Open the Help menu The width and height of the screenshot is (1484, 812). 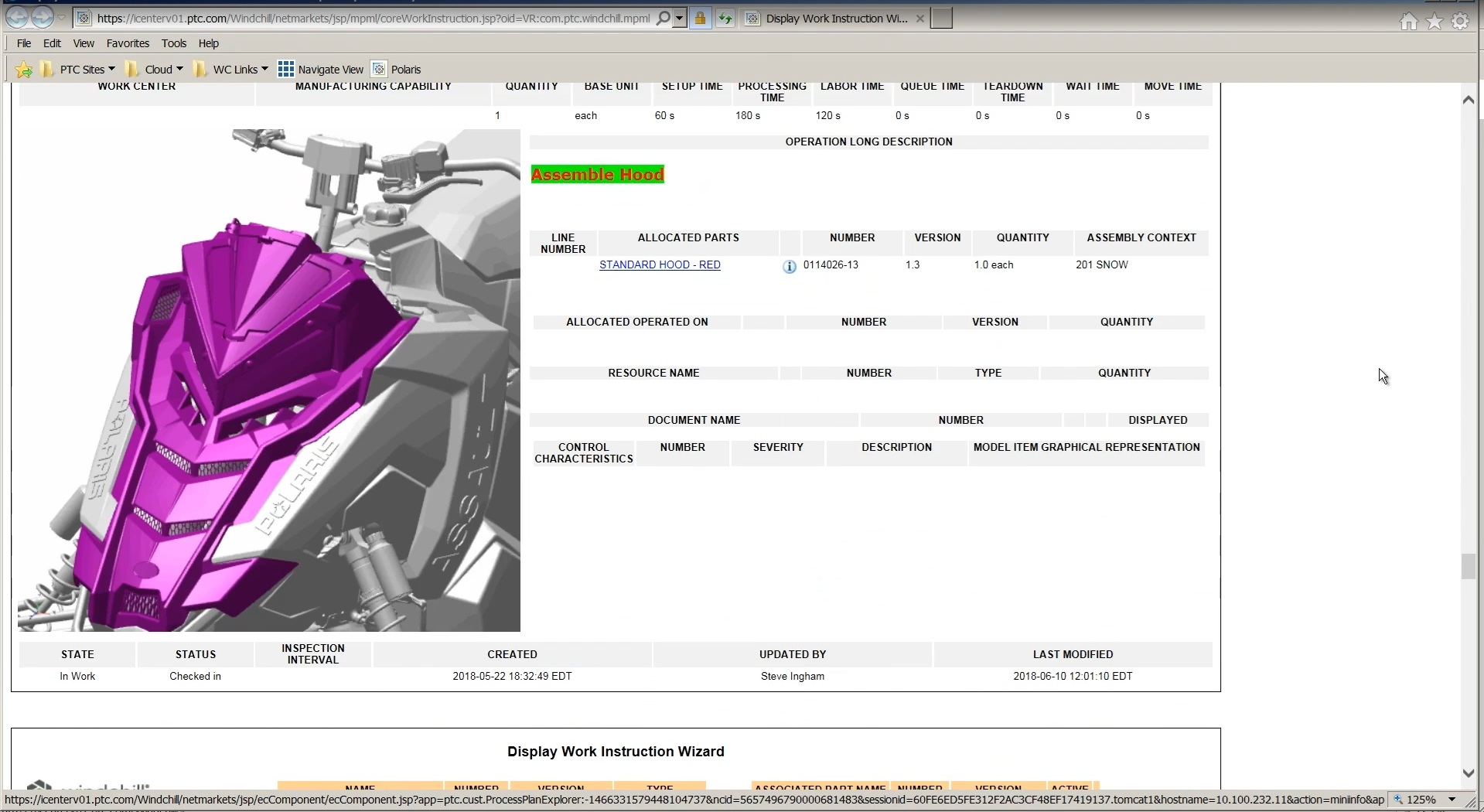coord(208,43)
